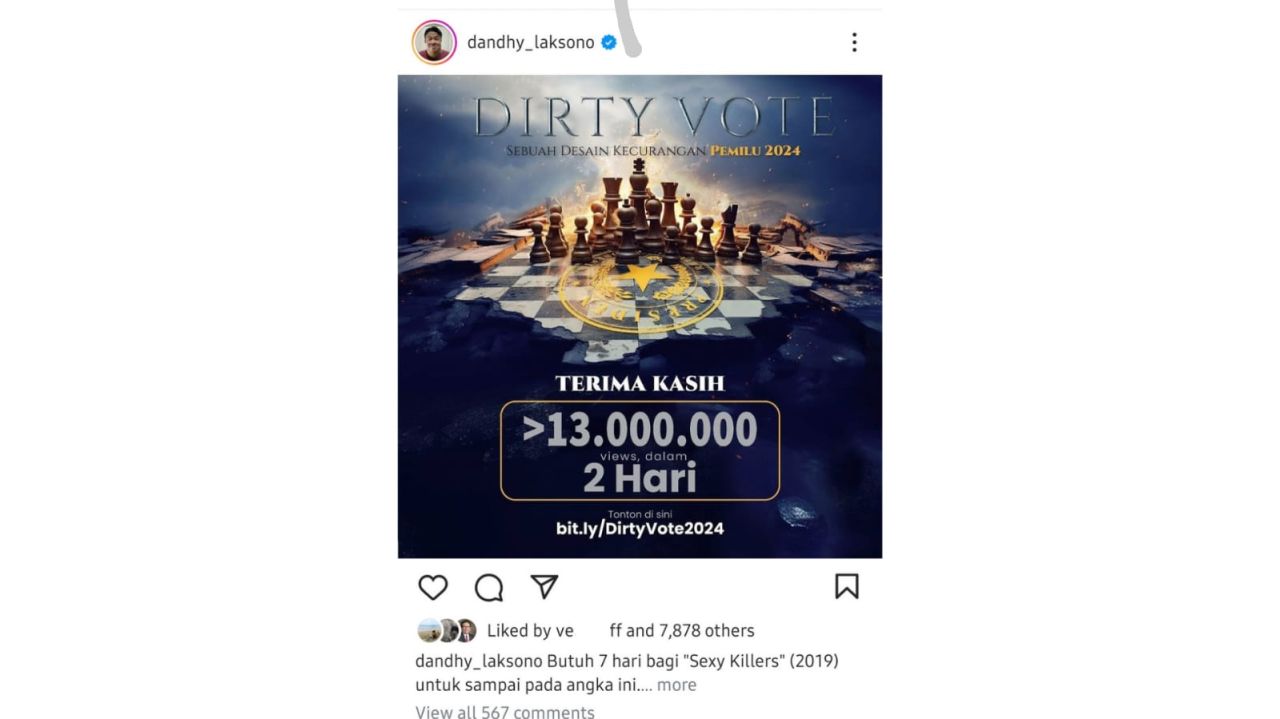The image size is (1280, 719).
Task: Open dandhy_laksono's profile picture story ring
Action: (434, 42)
